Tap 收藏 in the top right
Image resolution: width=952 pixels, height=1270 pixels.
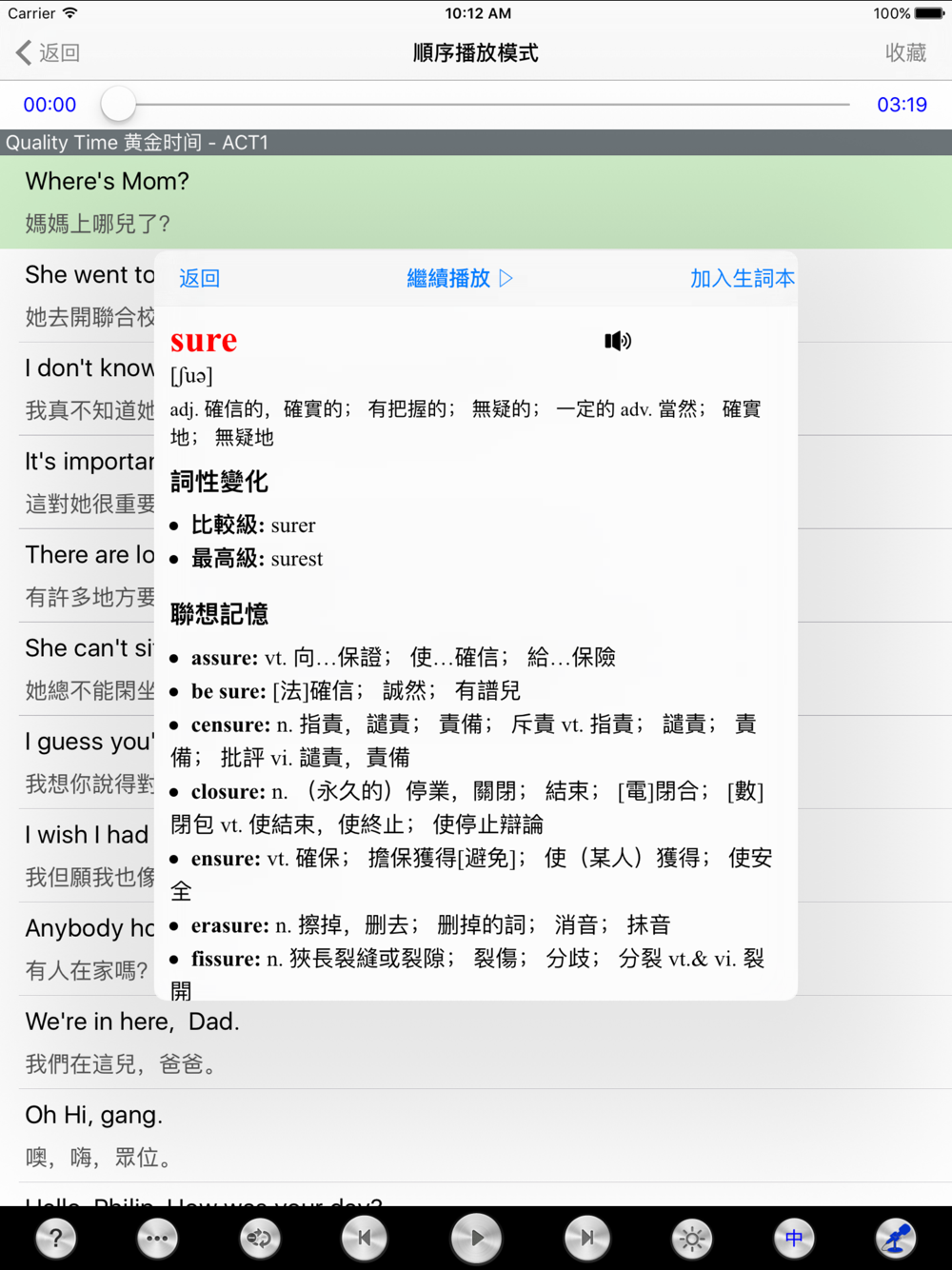coord(905,52)
